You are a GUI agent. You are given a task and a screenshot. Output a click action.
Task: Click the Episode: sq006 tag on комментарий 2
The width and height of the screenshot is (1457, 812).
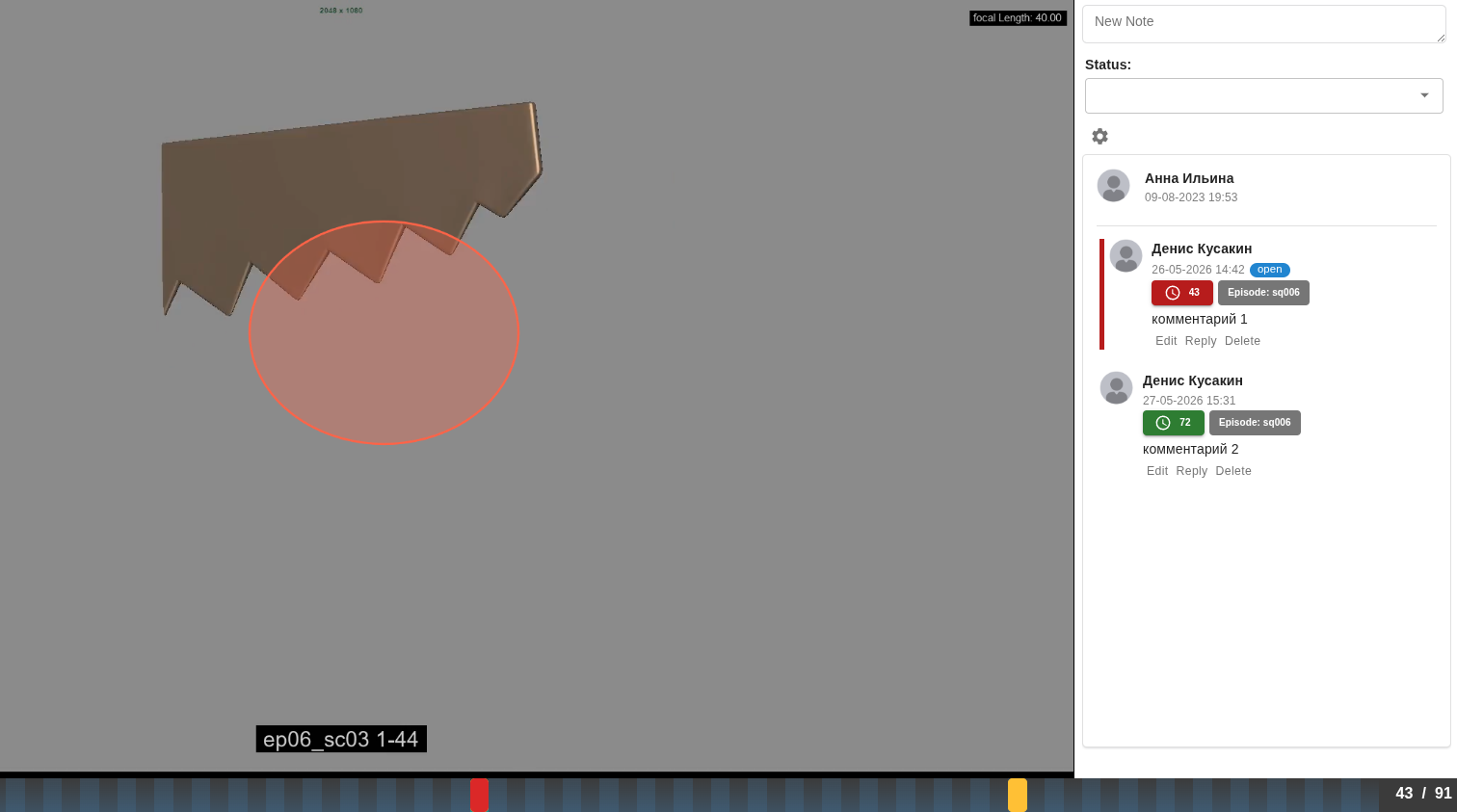click(x=1255, y=423)
